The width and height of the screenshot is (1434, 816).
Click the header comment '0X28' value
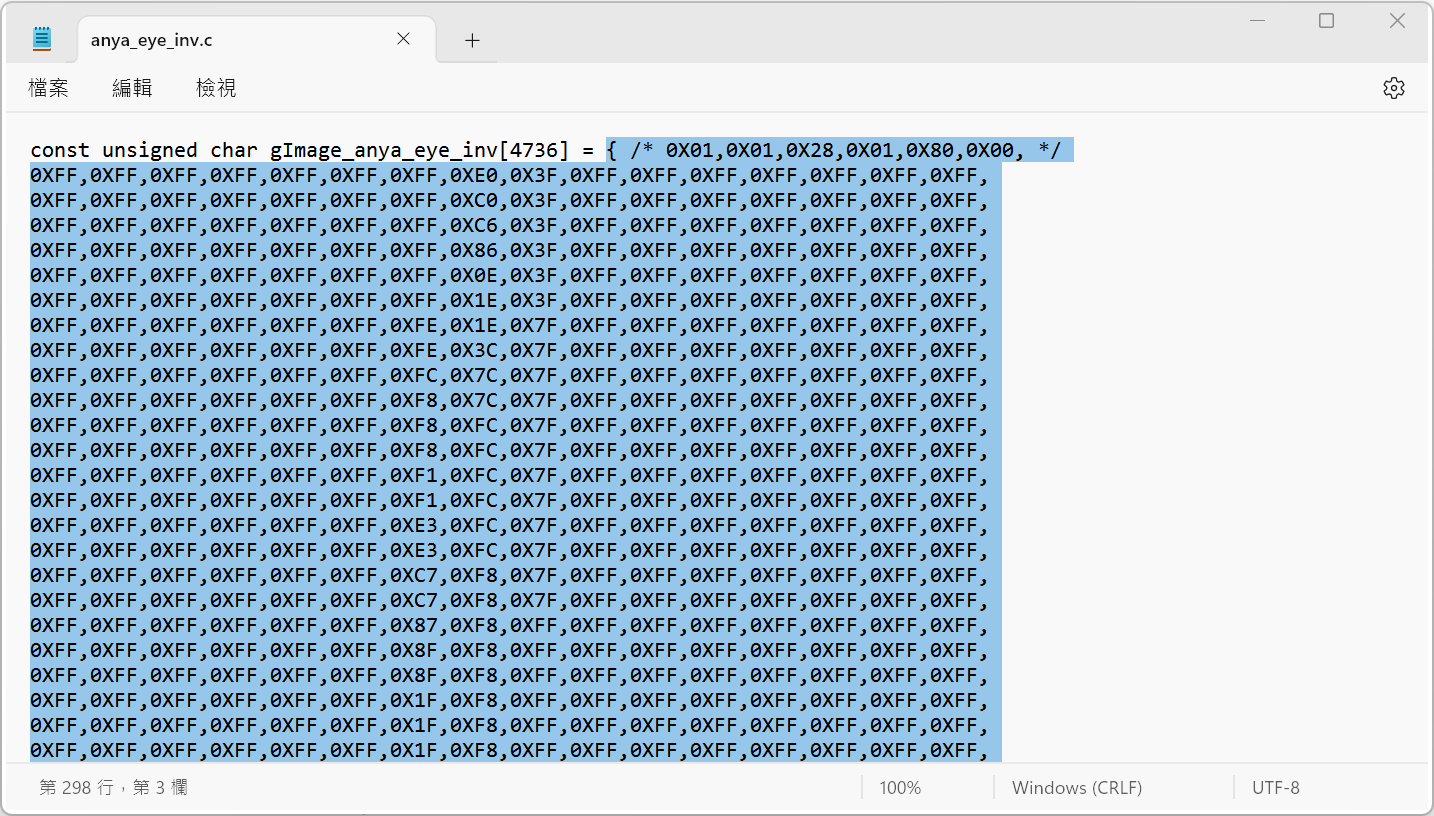tap(810, 150)
